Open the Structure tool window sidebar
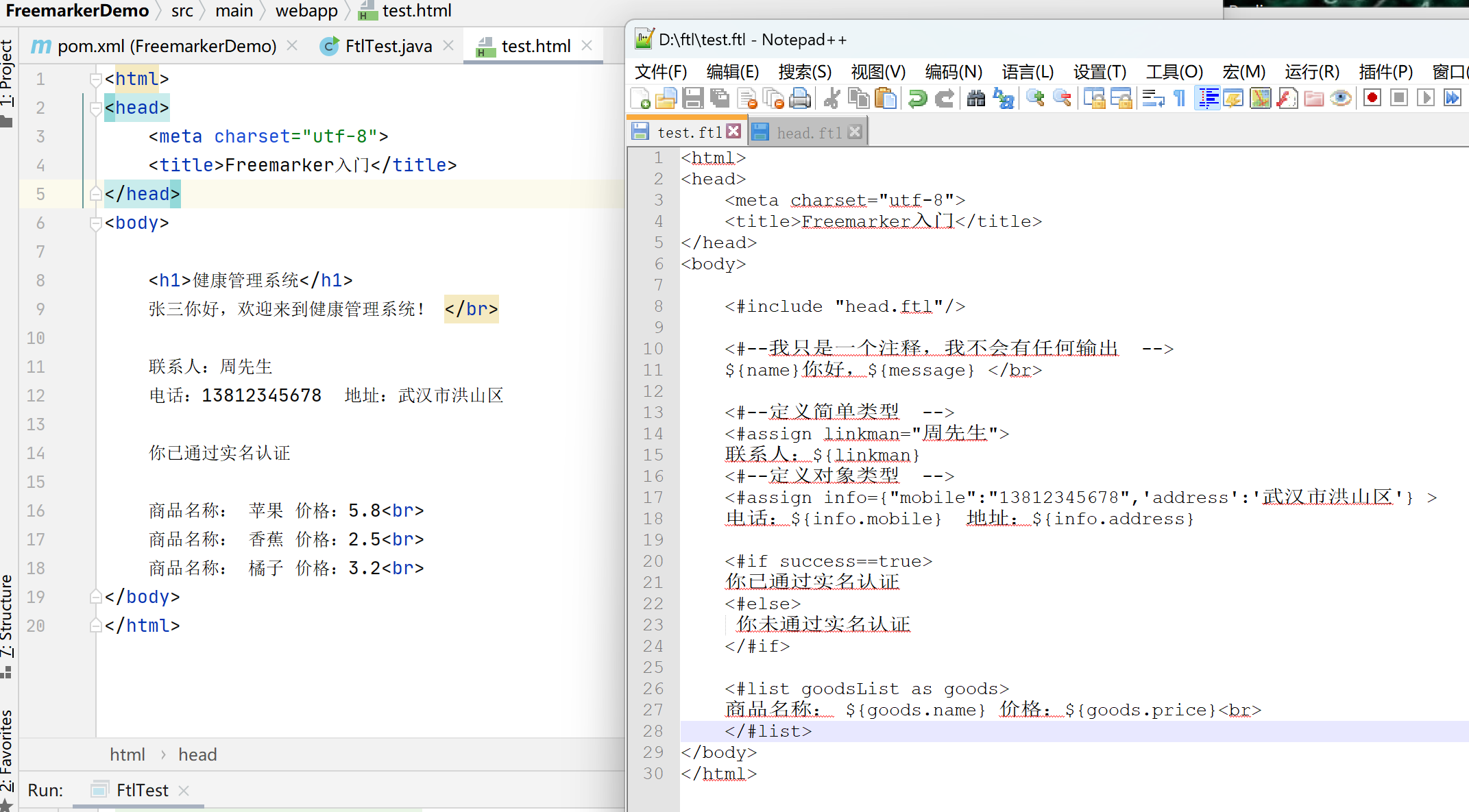The height and width of the screenshot is (812, 1469). [7, 617]
